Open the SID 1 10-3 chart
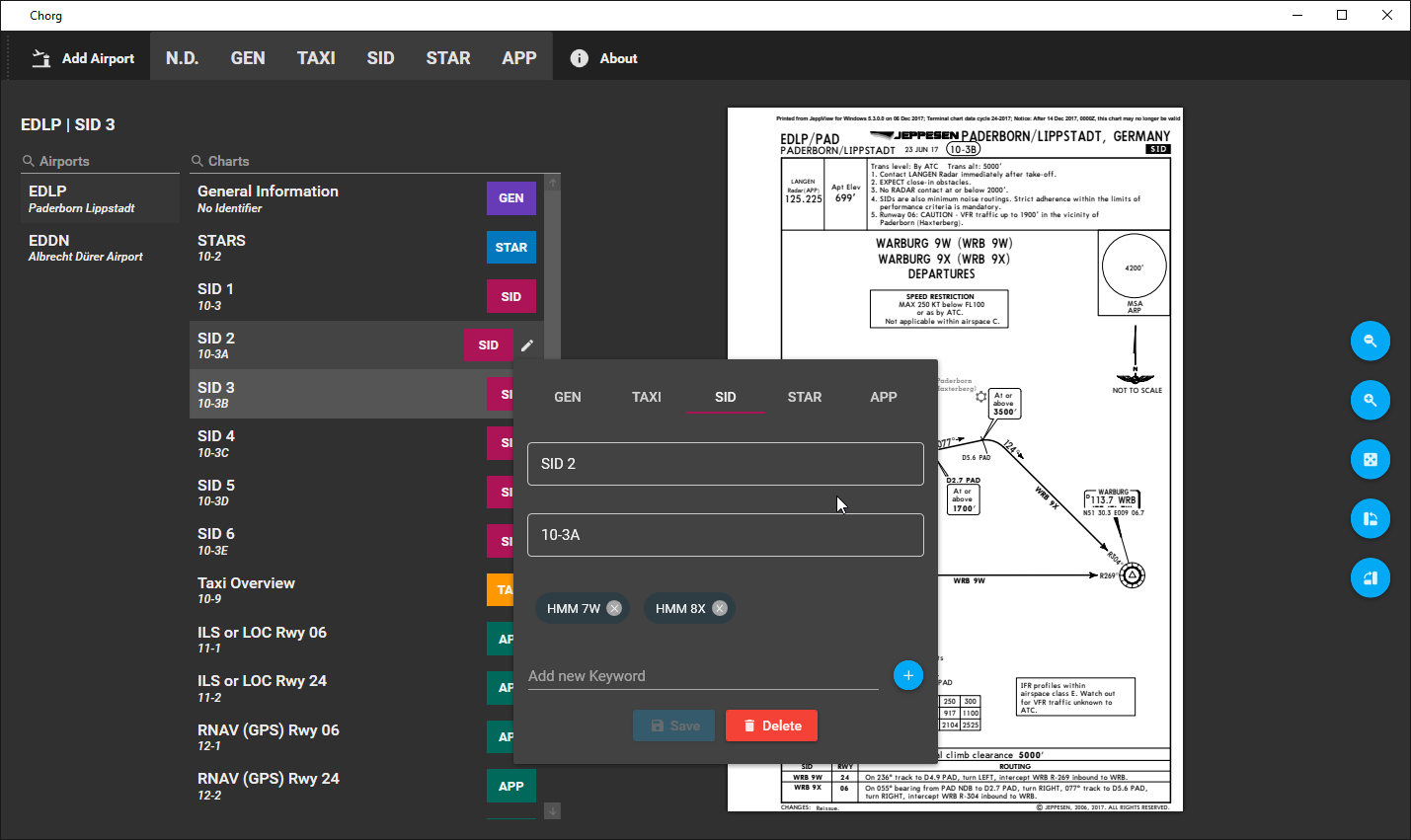The width and height of the screenshot is (1411, 840). (x=366, y=296)
